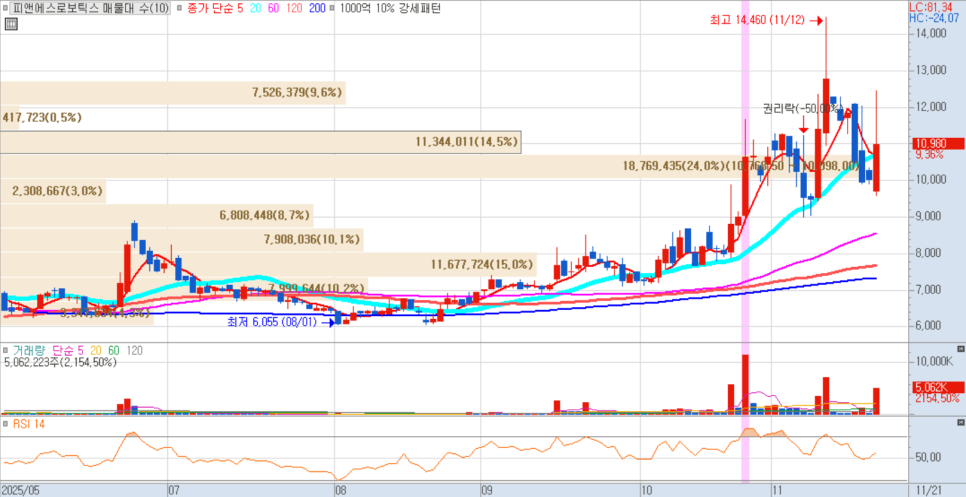
Task: Close the volume panel with its corner button
Action: point(960,349)
